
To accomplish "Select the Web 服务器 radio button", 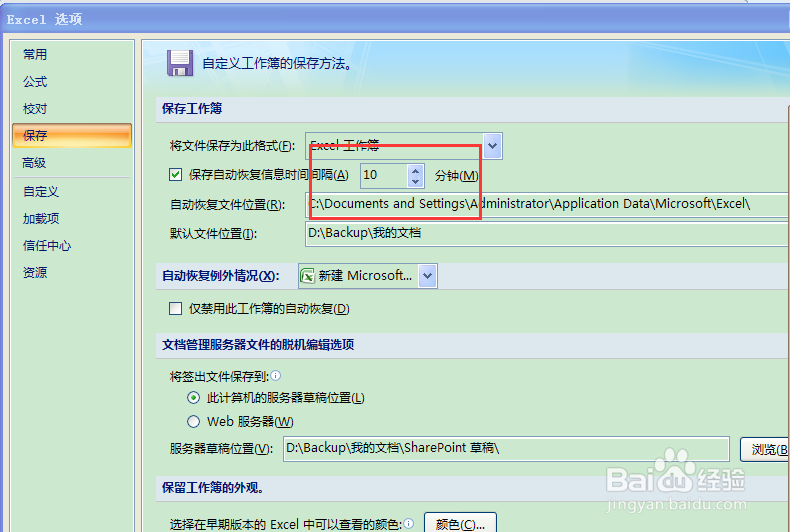I will (x=193, y=422).
